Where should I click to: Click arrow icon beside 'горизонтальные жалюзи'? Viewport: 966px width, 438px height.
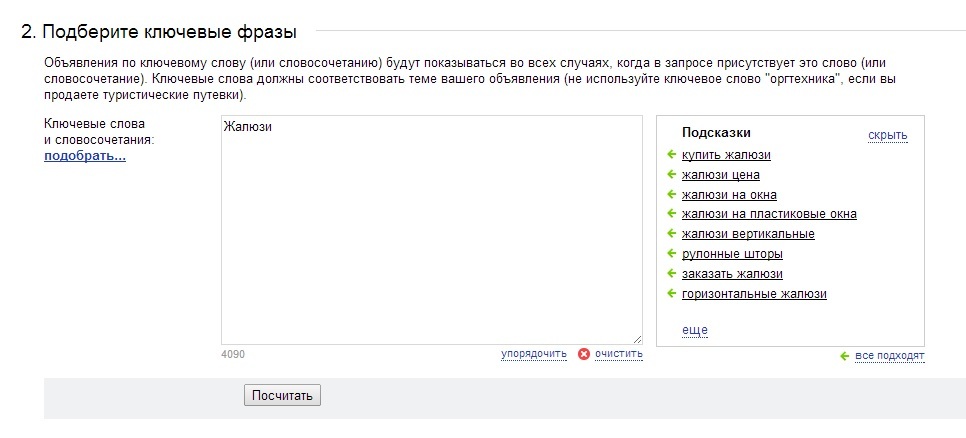672,294
